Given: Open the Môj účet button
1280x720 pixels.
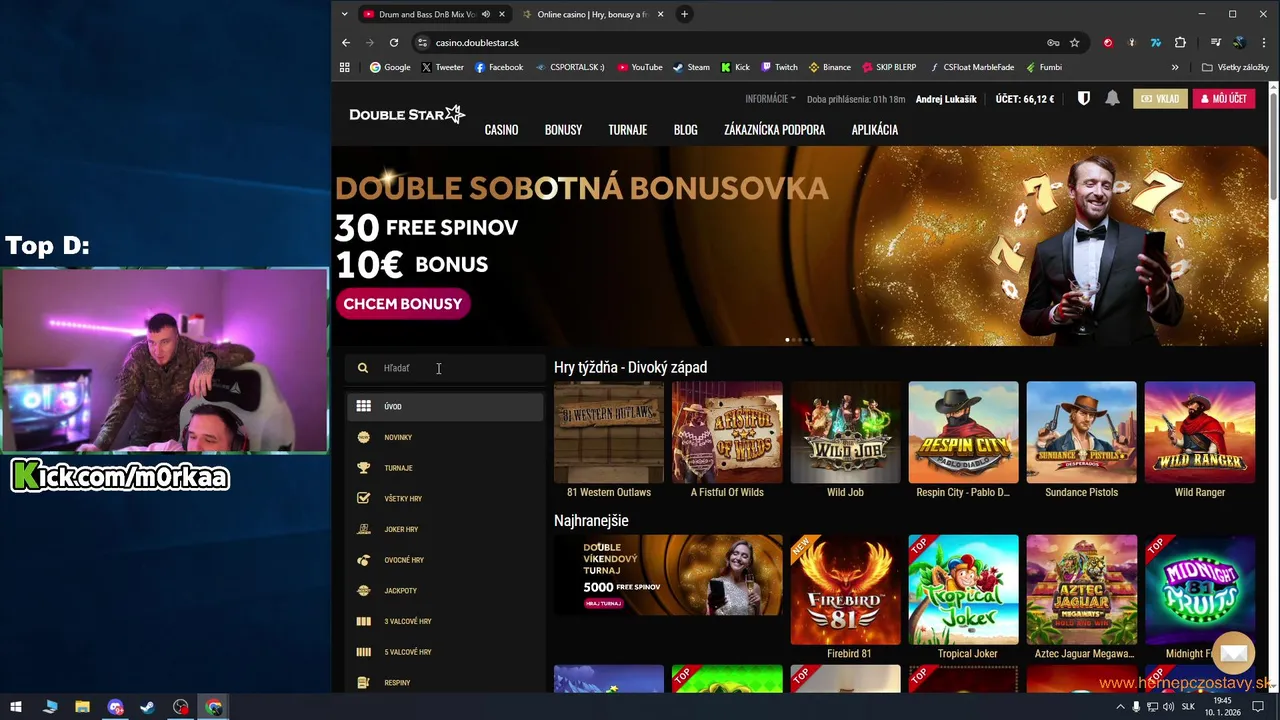Looking at the screenshot, I should pos(1223,99).
